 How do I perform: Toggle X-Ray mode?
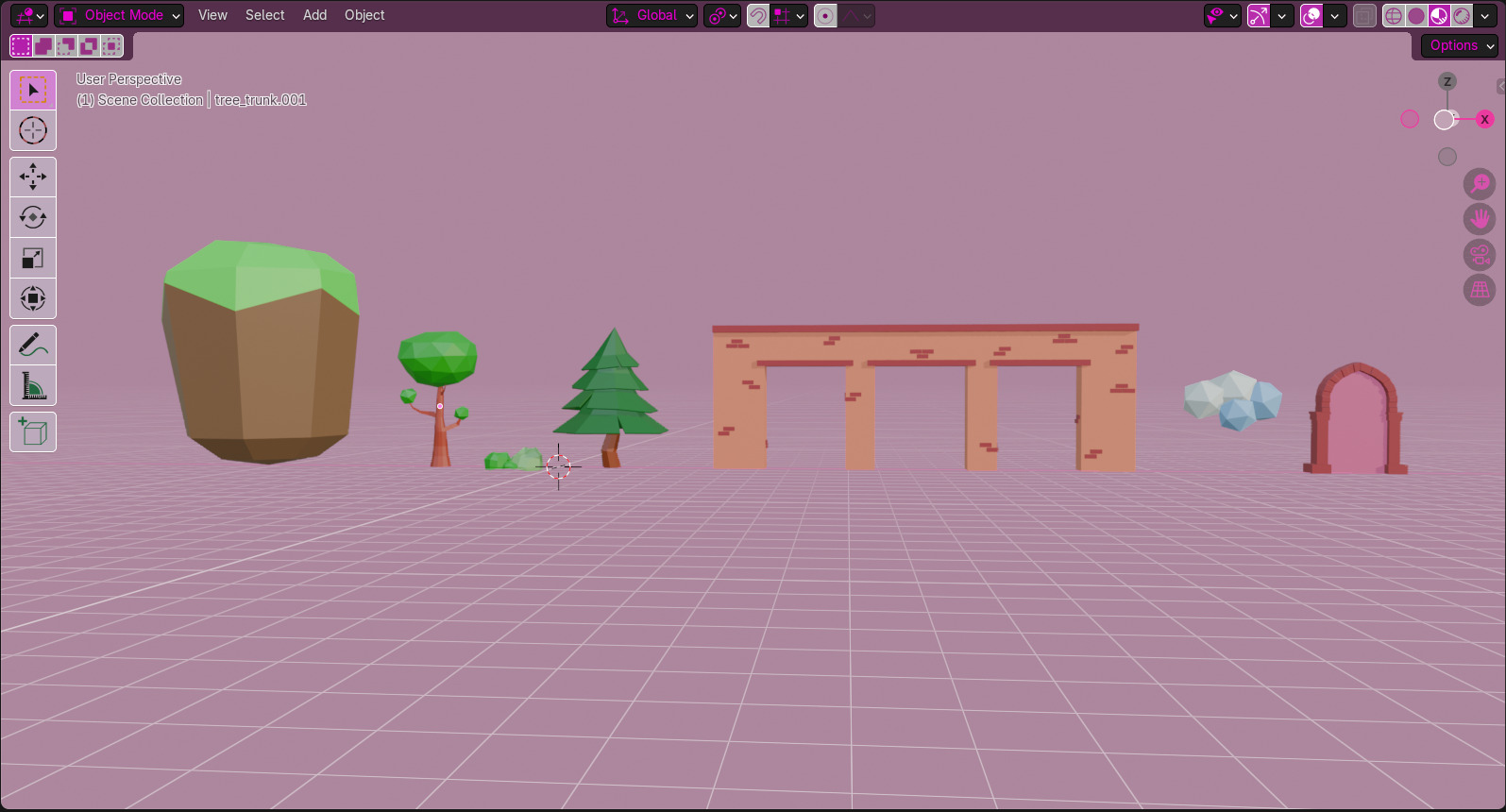click(1364, 15)
